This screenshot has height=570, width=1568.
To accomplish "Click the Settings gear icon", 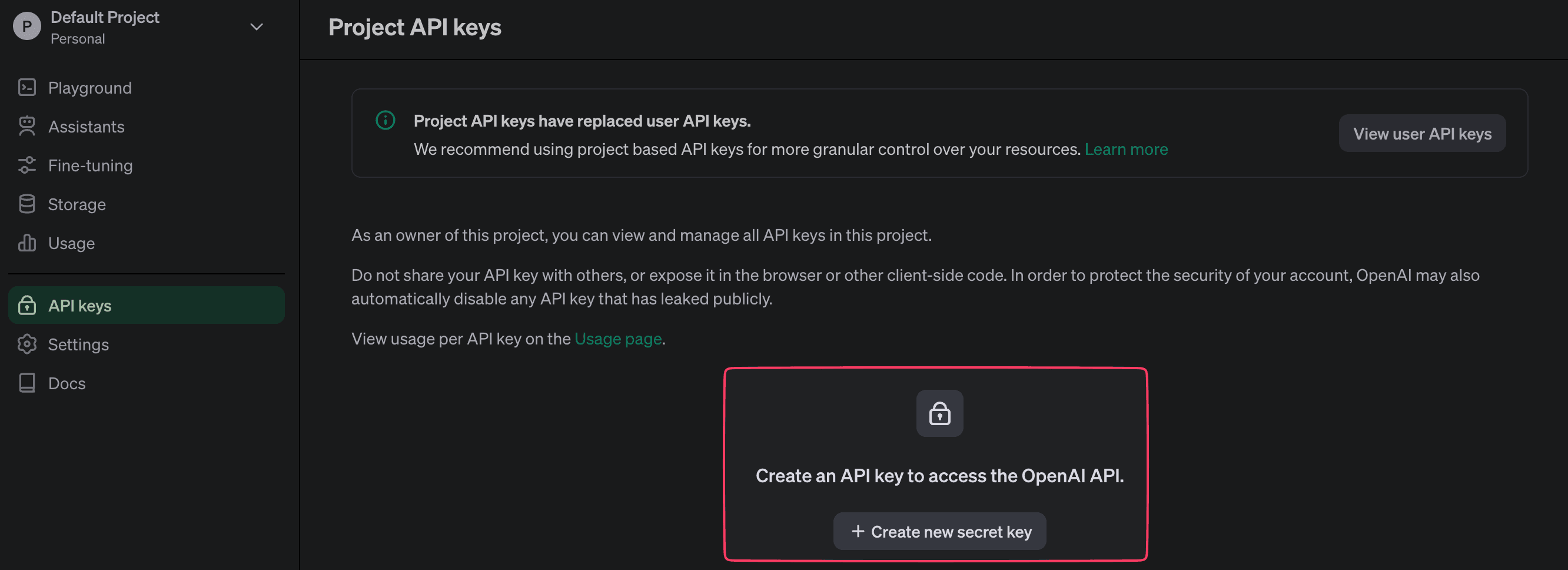I will (x=27, y=344).
